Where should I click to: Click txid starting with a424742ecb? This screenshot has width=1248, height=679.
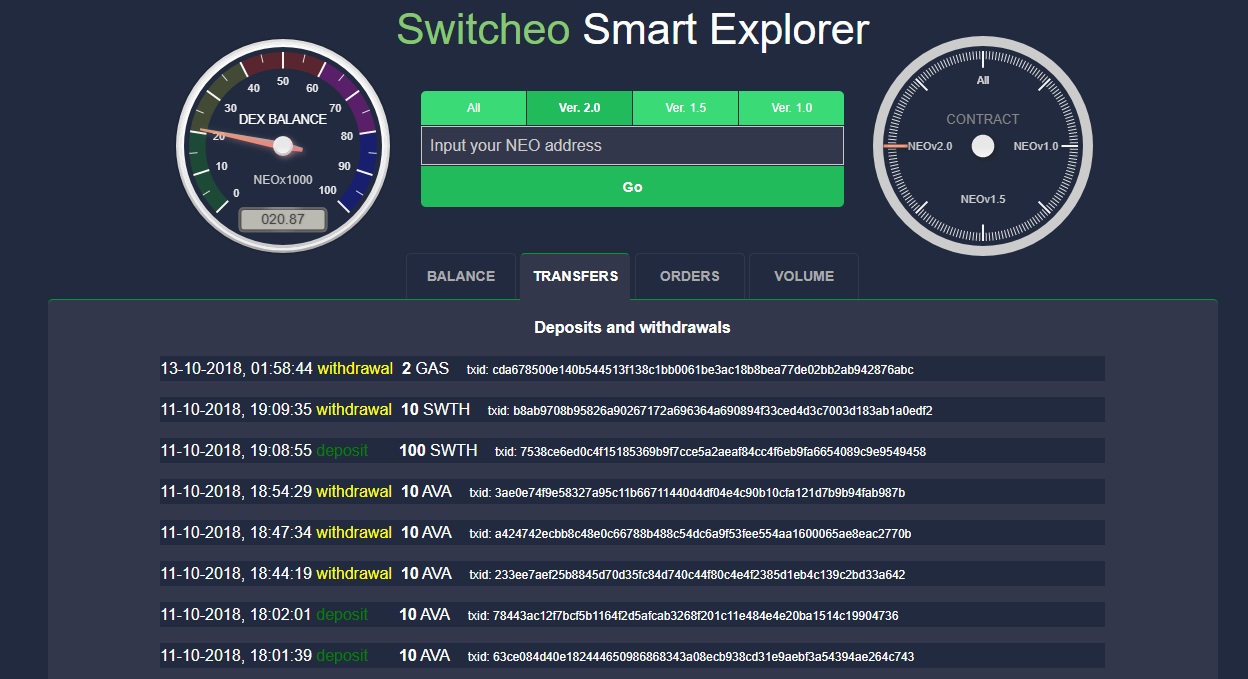pos(690,534)
